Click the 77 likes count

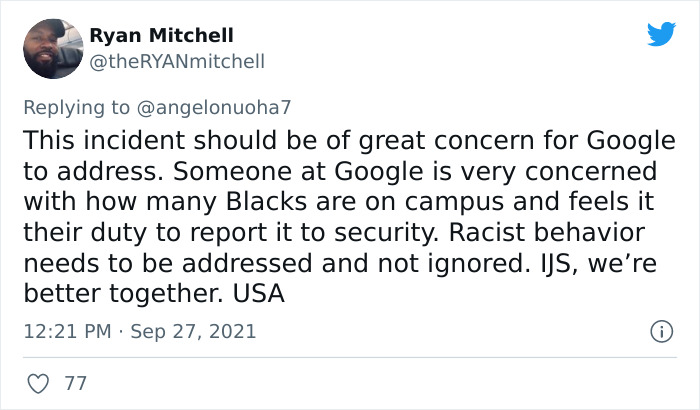click(74, 383)
